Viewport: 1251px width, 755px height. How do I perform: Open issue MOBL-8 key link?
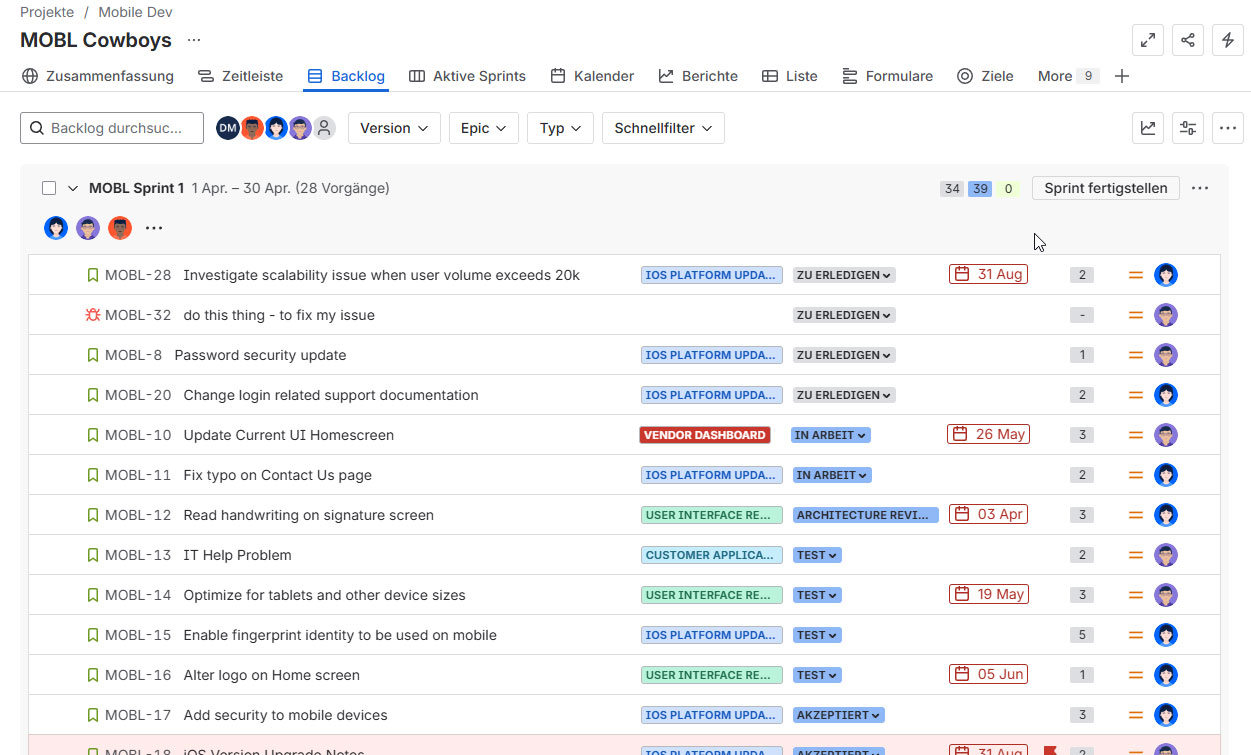(133, 355)
